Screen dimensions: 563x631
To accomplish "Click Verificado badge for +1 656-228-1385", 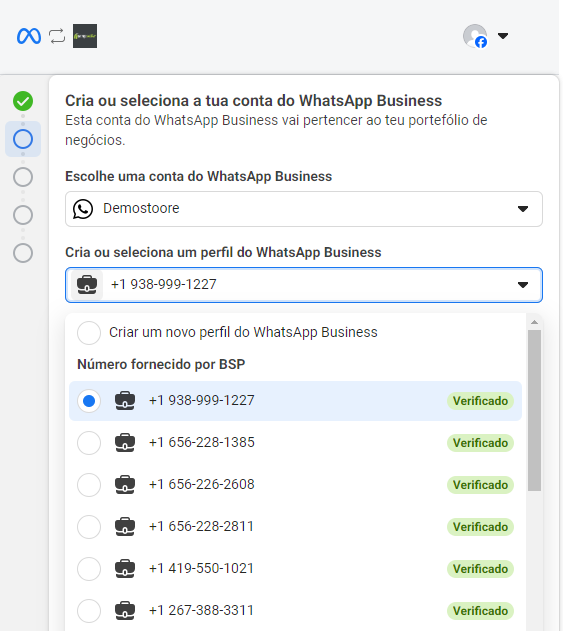I will [x=480, y=443].
